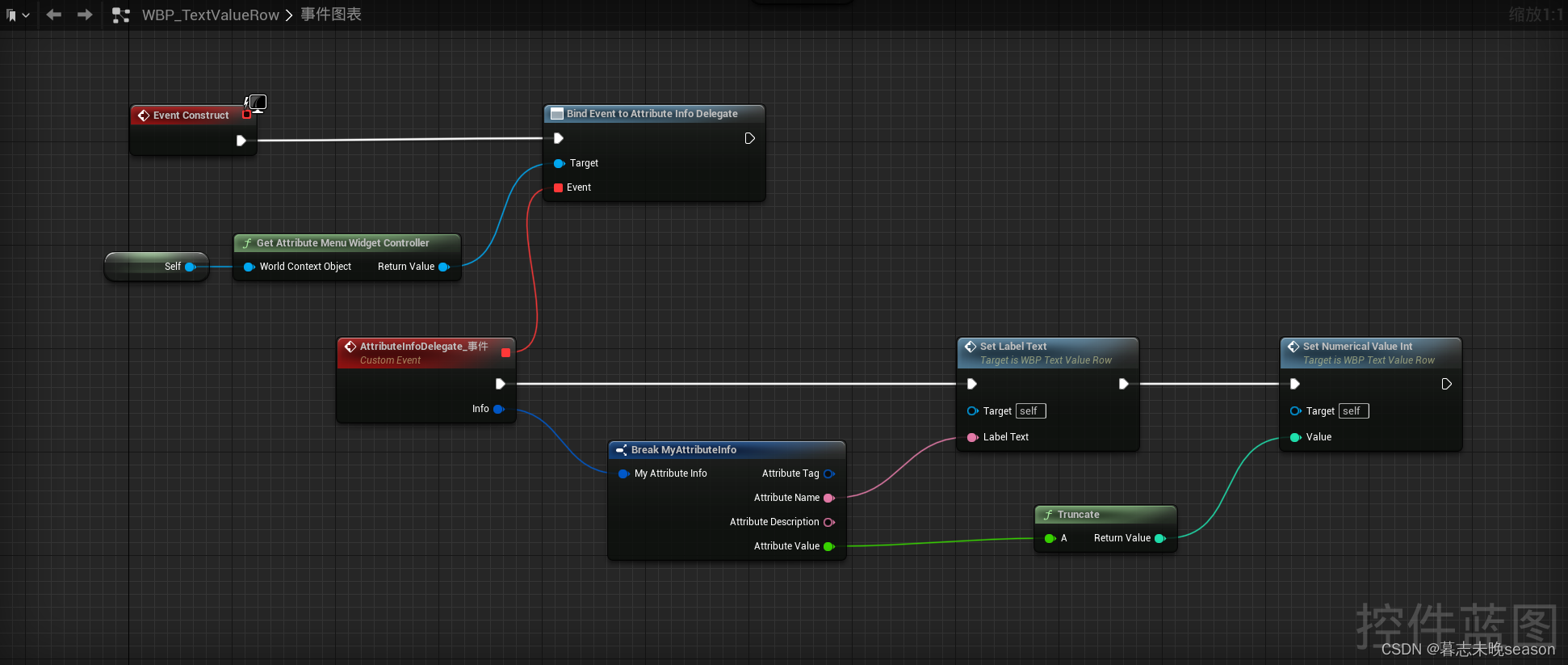This screenshot has width=1568, height=665.
Task: Click the A input pin on Truncate
Action: coord(1050,538)
